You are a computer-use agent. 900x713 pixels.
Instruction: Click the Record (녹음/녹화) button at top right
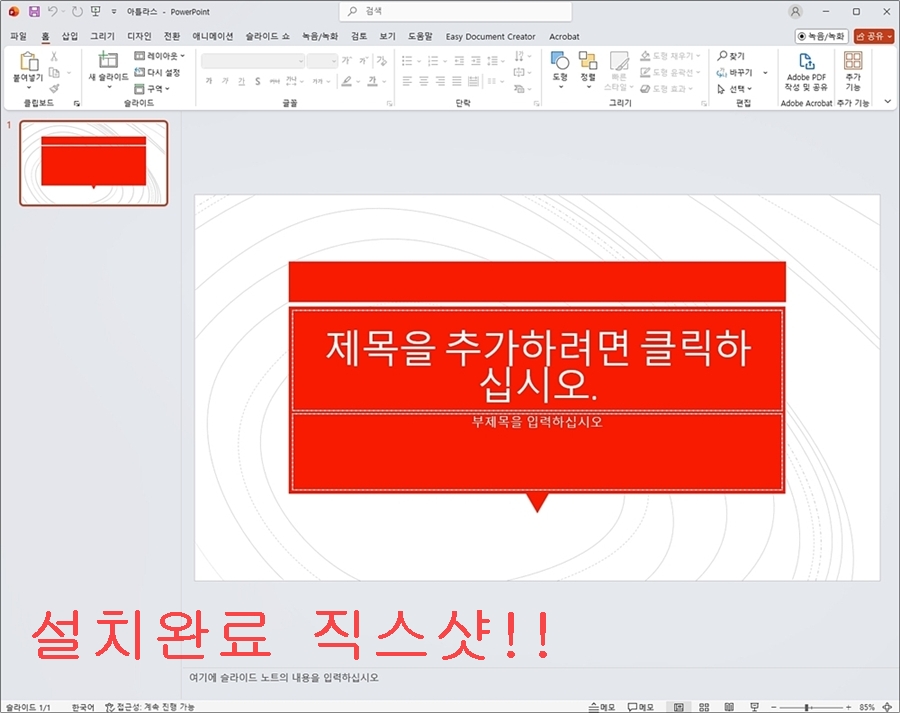821,36
